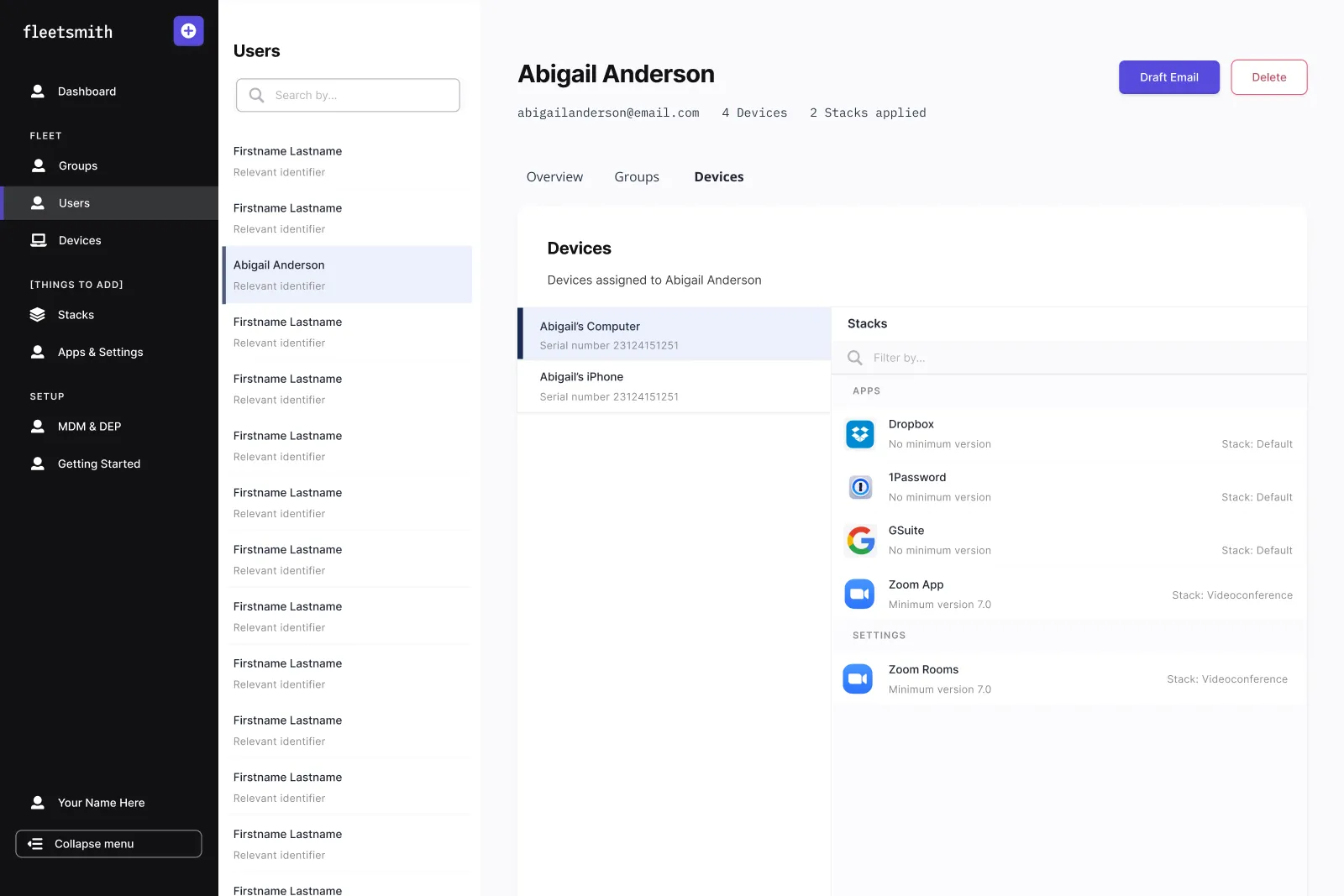The width and height of the screenshot is (1344, 896).
Task: Switch to the Overview tab
Action: pyautogui.click(x=554, y=177)
